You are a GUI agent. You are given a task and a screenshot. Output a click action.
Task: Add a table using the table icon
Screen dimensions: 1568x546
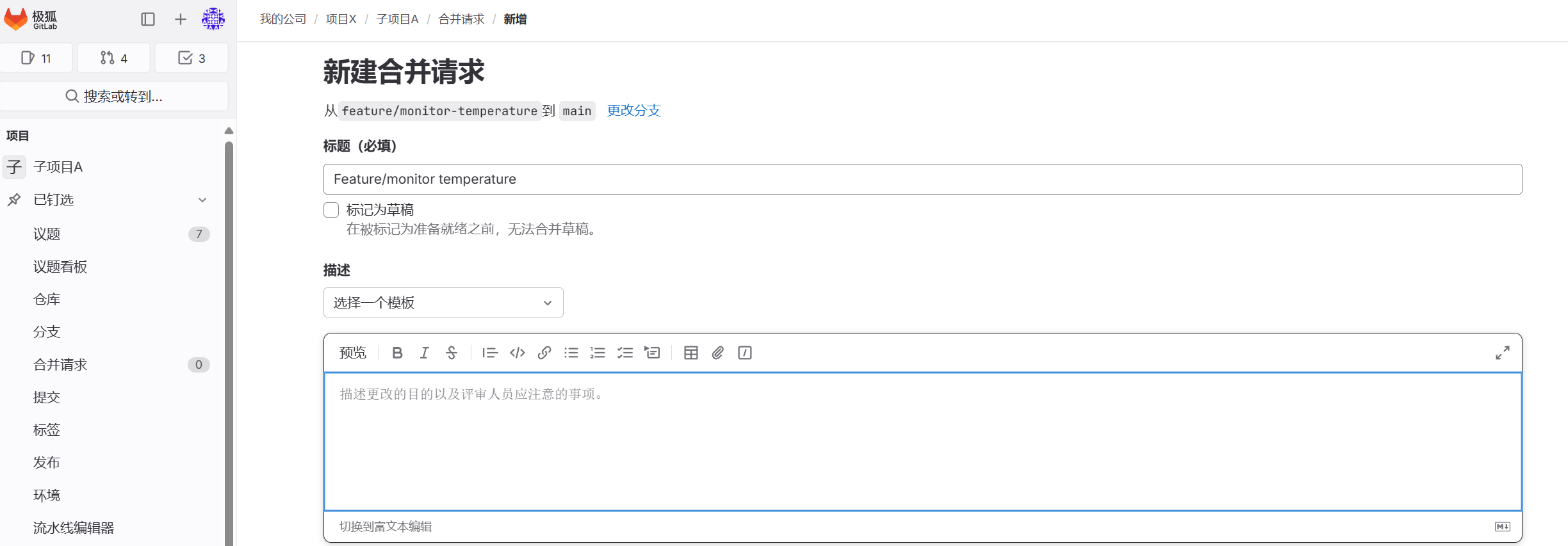point(690,353)
